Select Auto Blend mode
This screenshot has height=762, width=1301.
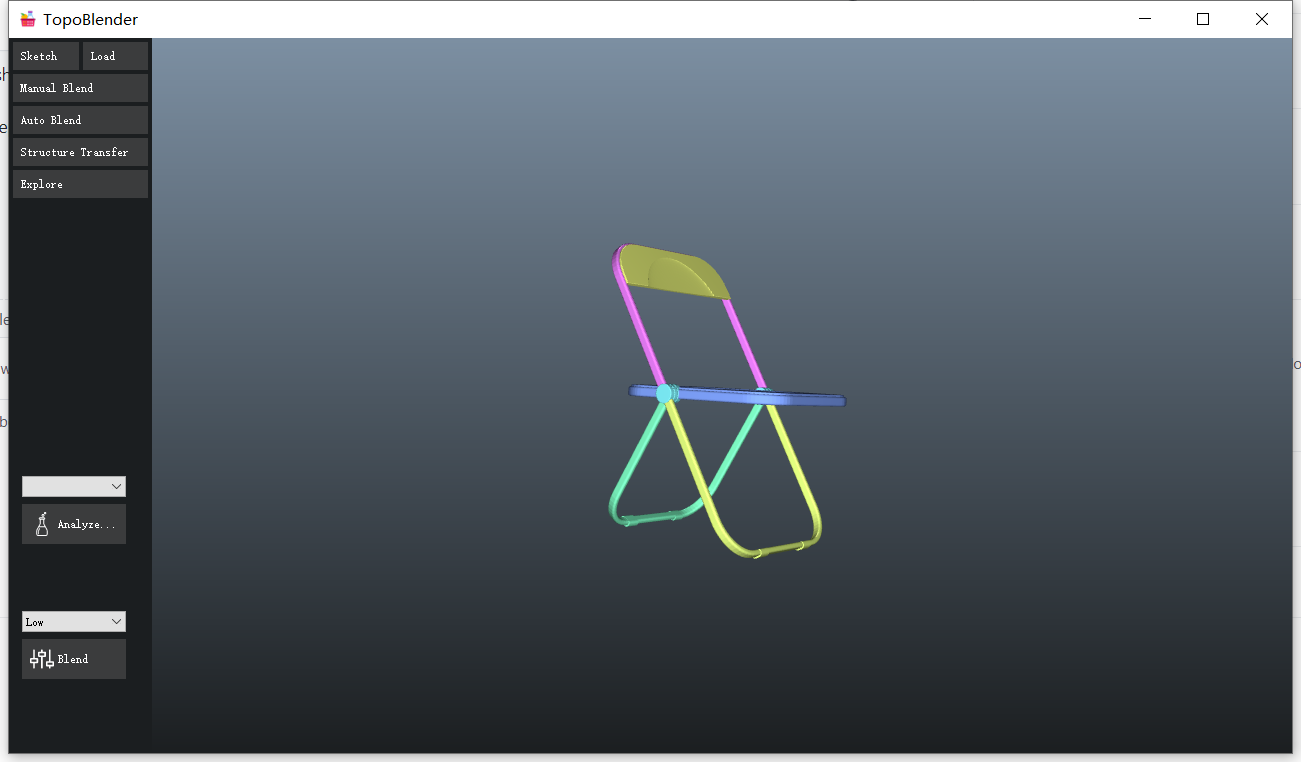pos(80,120)
